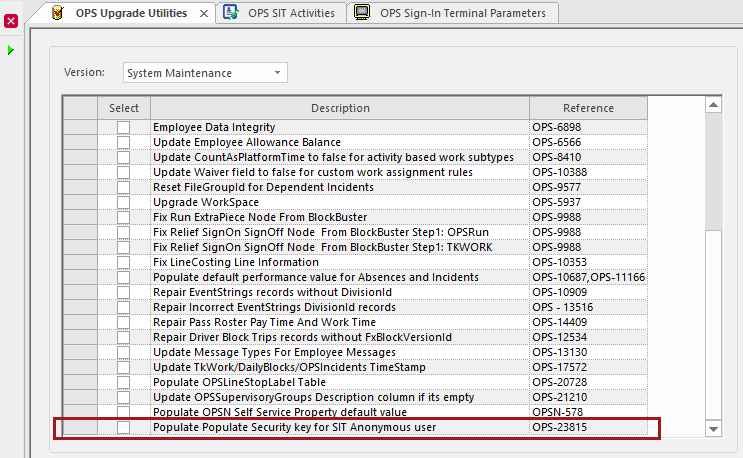Close the OPS Upgrade Utilities tab
This screenshot has height=458, width=743.
[x=204, y=14]
